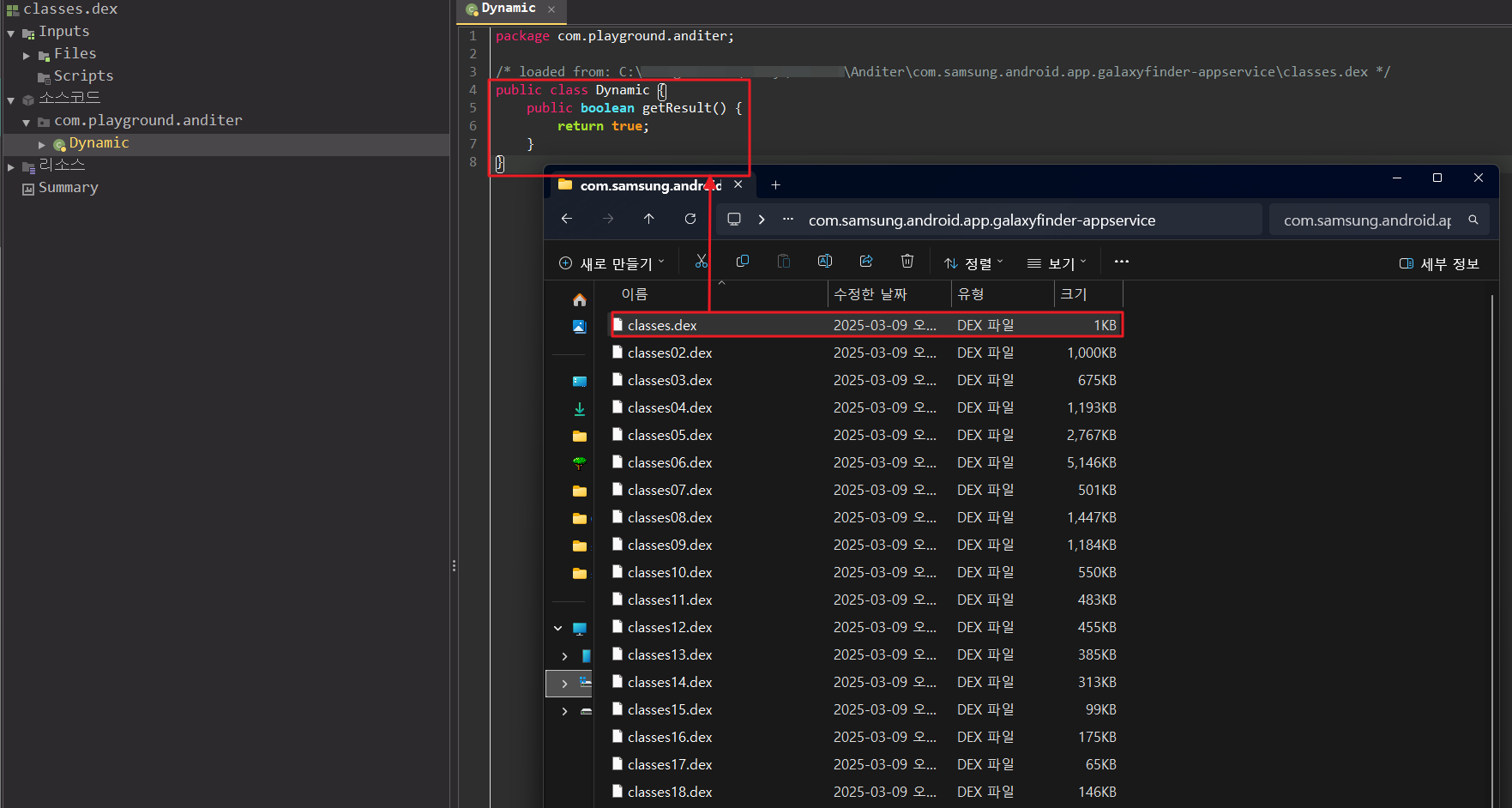Click the Summary icon in JADX tree
Screen dimensions: 1512x808
(x=28, y=189)
